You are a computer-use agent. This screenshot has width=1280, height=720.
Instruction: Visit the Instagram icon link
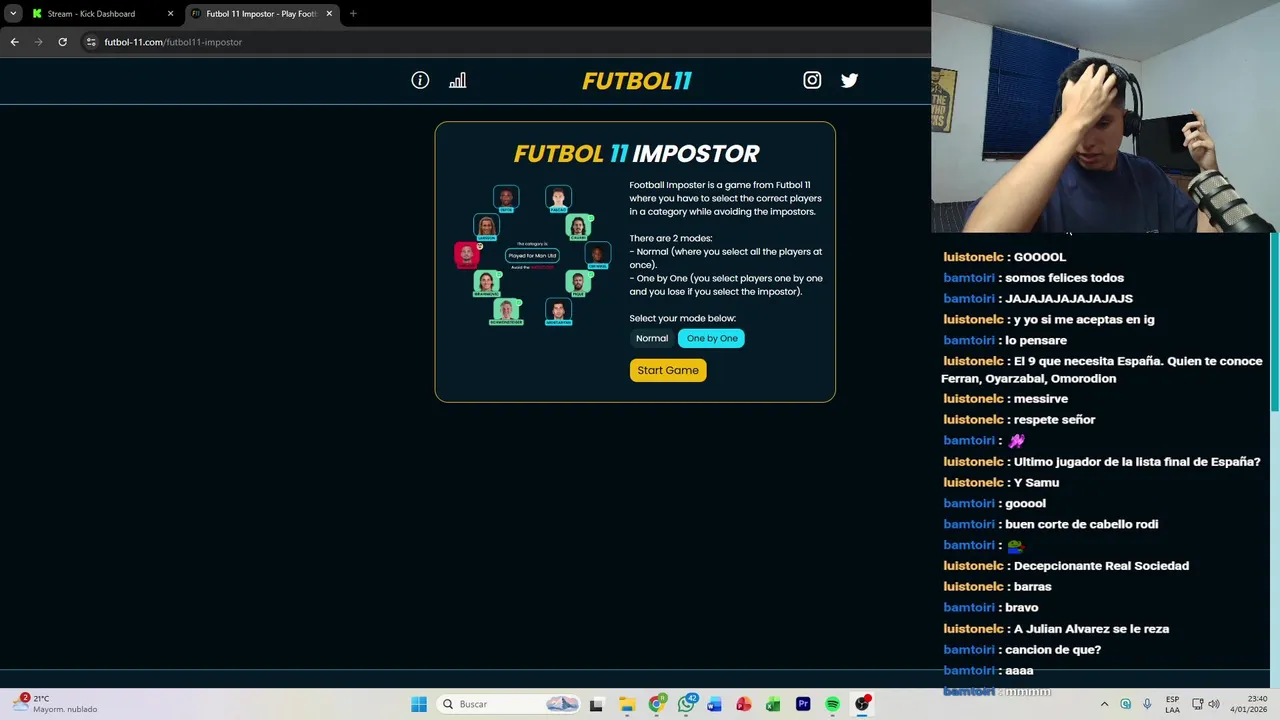(x=812, y=80)
